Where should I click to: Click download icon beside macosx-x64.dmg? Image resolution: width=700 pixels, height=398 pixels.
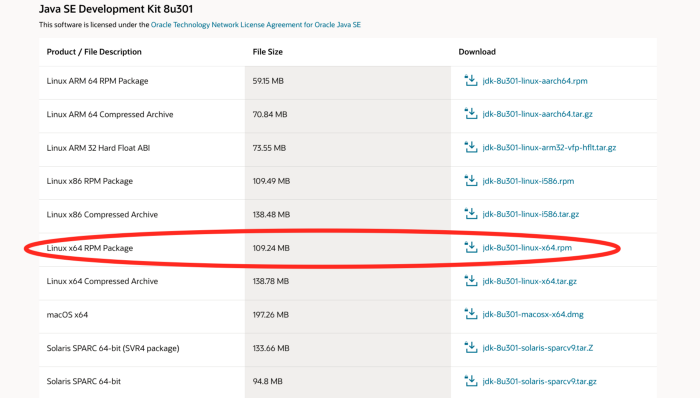click(471, 314)
